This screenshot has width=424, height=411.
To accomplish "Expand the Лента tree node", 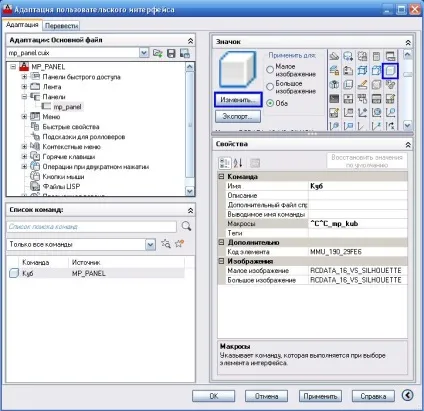I will (24, 87).
